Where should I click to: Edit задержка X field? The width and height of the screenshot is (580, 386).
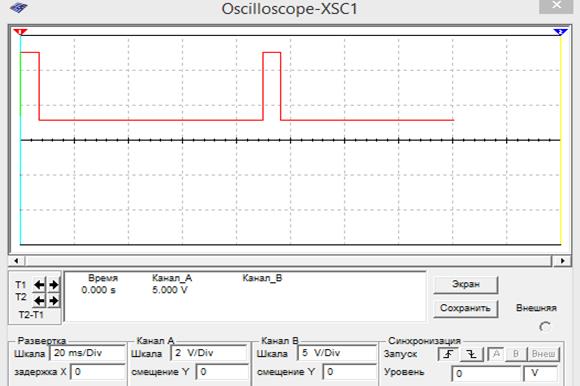[x=98, y=372]
